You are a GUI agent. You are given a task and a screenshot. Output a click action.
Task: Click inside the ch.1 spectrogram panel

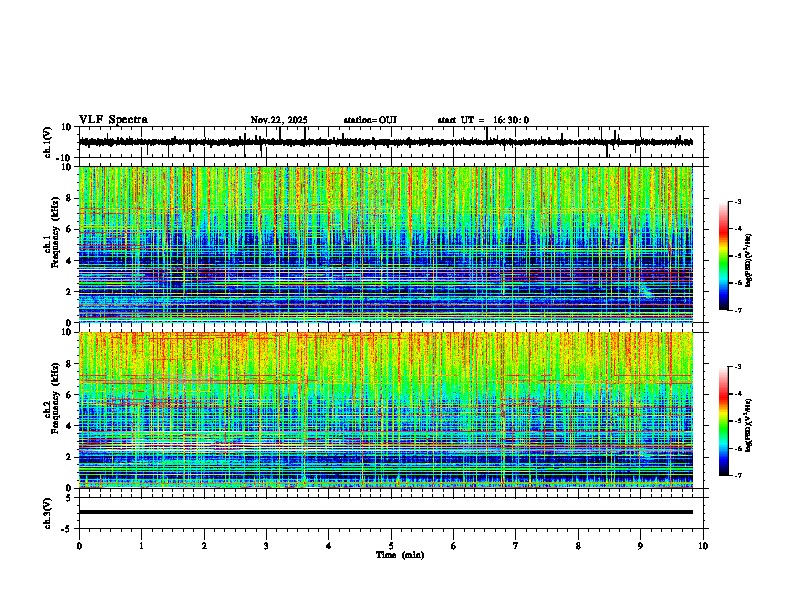click(386, 244)
